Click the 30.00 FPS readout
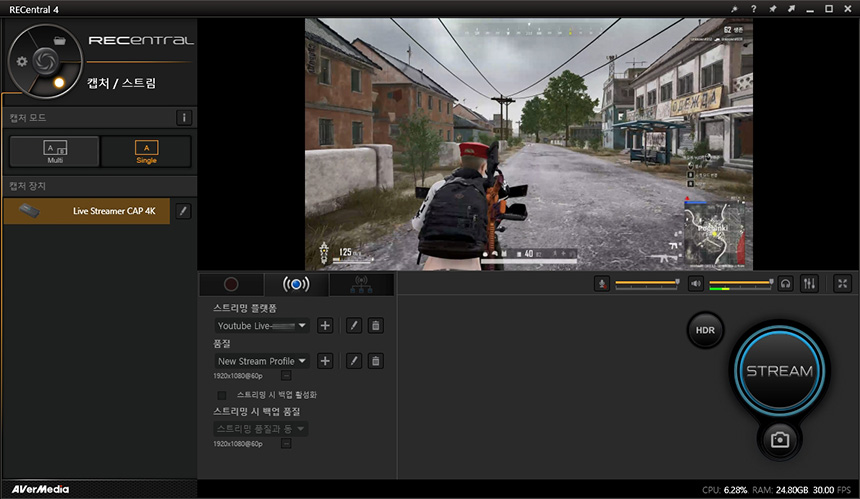This screenshot has height=499, width=860. pyautogui.click(x=831, y=490)
